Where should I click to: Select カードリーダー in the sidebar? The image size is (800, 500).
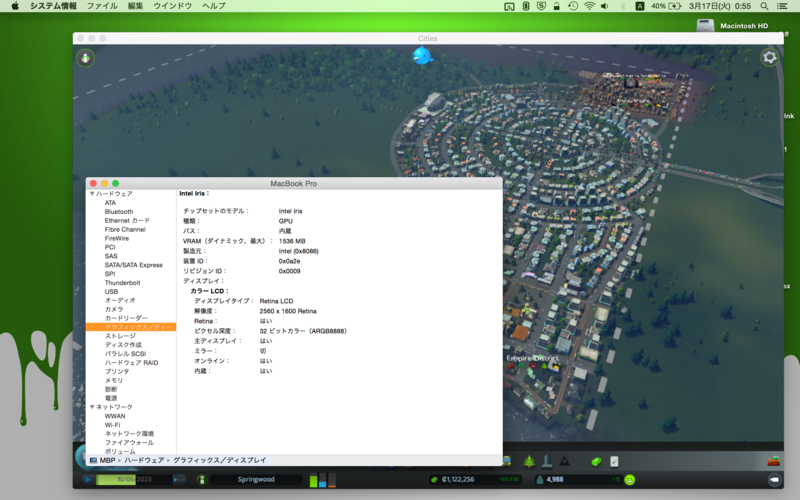(x=126, y=318)
